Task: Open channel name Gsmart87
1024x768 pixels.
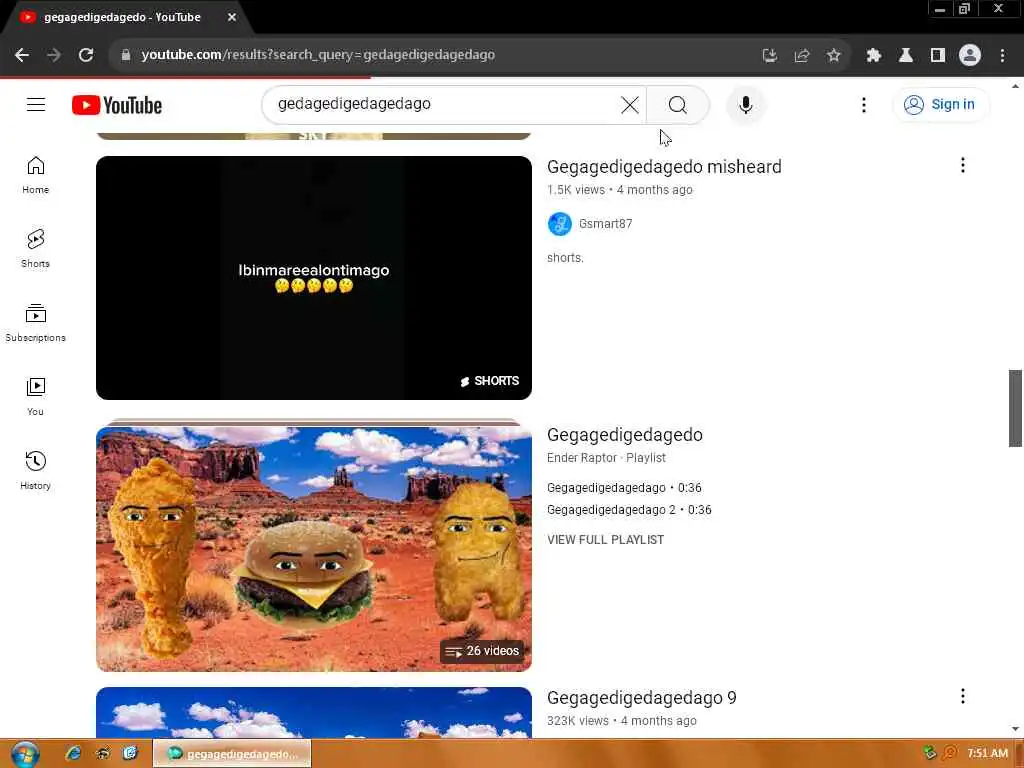Action: [605, 224]
